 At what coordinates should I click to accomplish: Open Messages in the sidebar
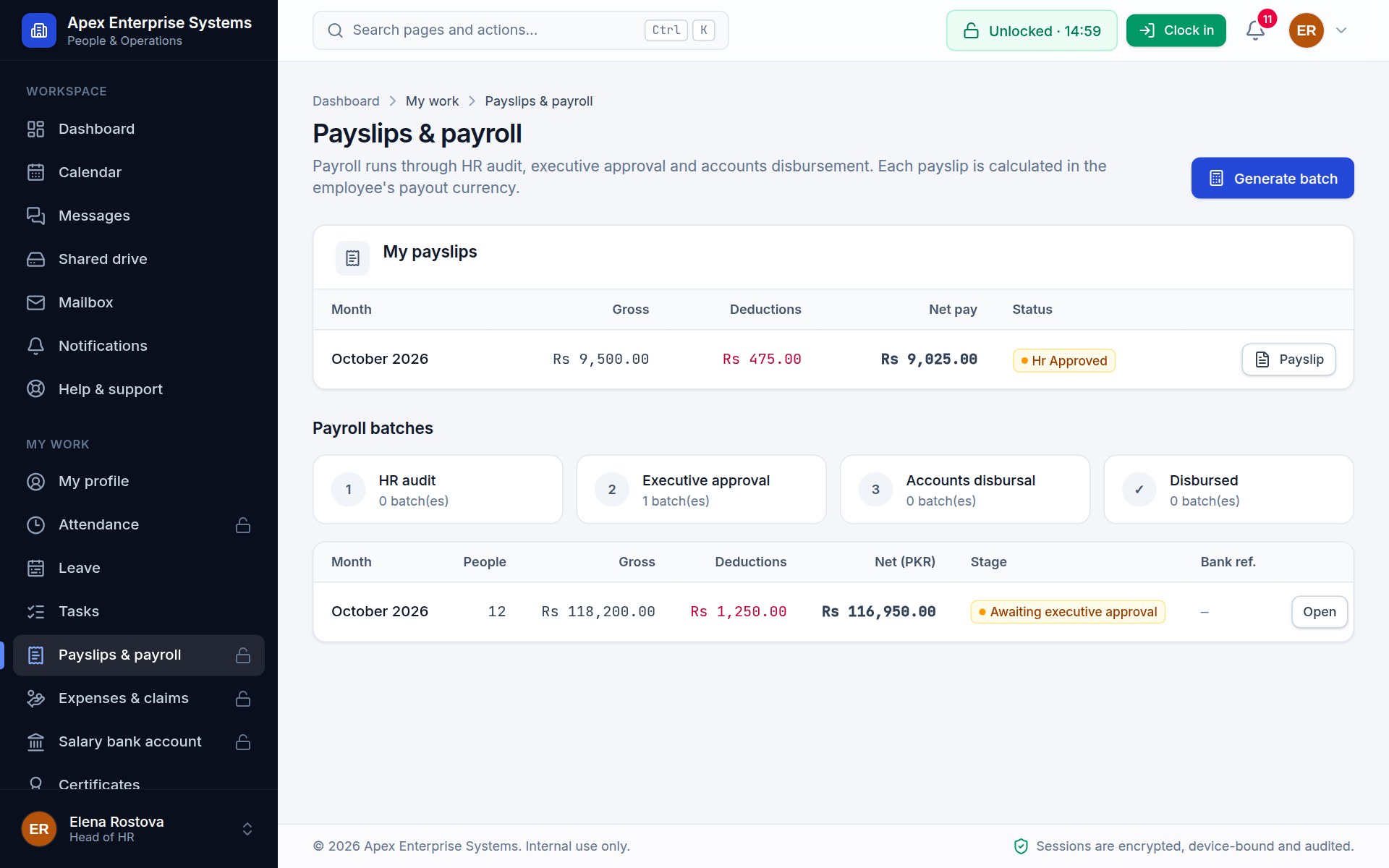coord(139,216)
